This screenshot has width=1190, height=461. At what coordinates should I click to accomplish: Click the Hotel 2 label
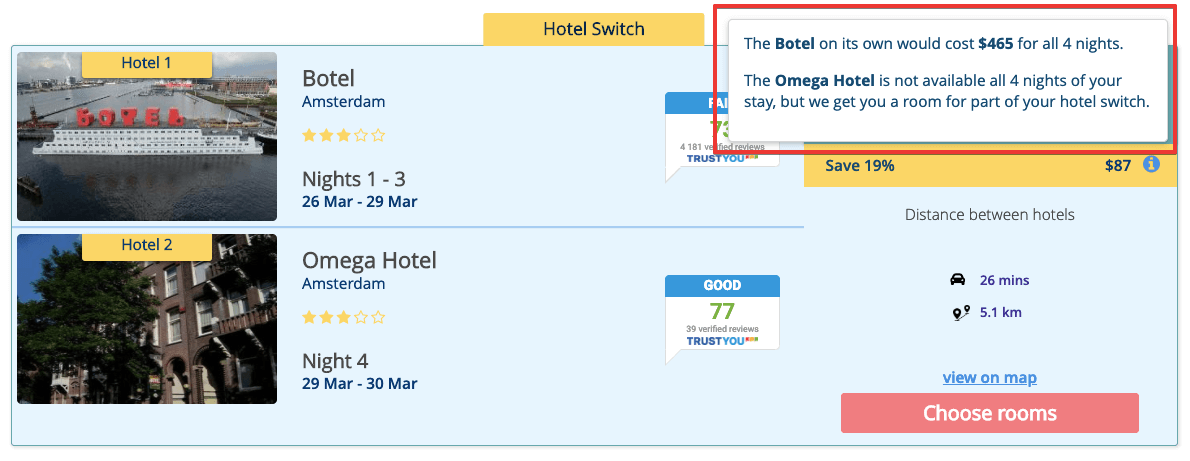click(146, 245)
